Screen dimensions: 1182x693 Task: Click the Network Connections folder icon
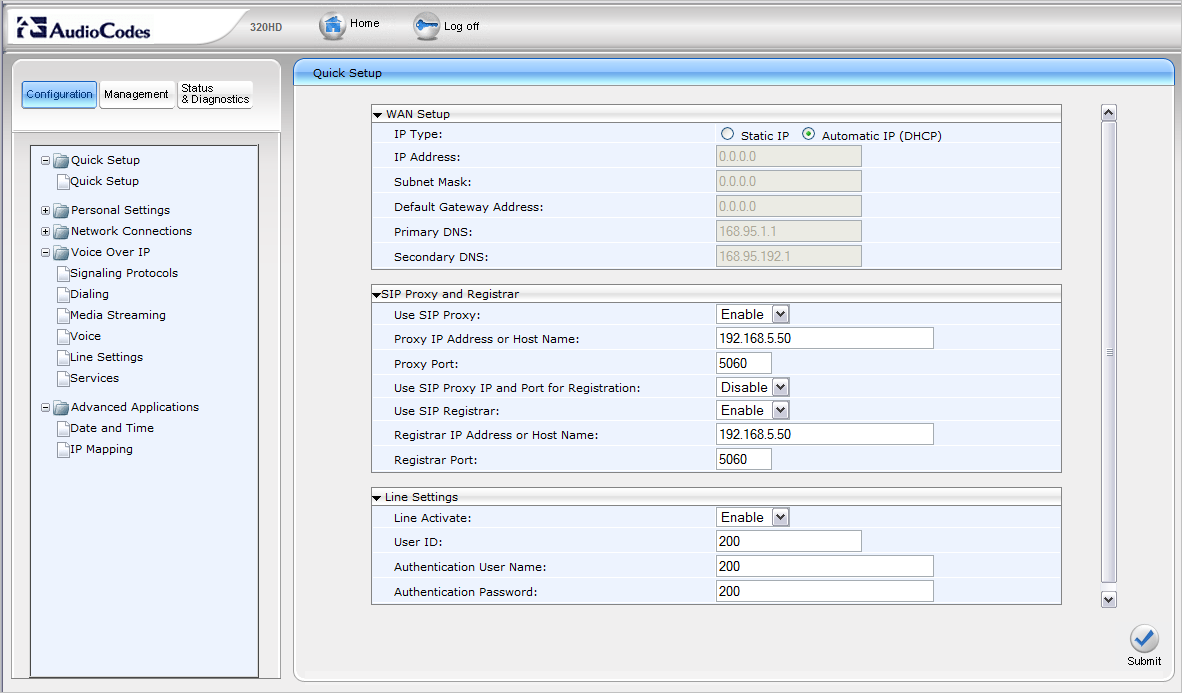click(61, 232)
